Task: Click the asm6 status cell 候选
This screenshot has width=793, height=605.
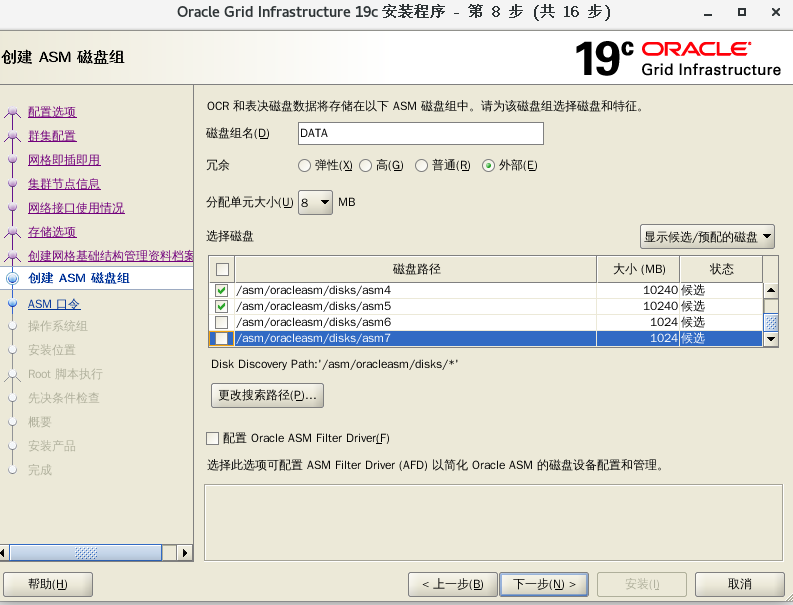Action: tap(721, 322)
